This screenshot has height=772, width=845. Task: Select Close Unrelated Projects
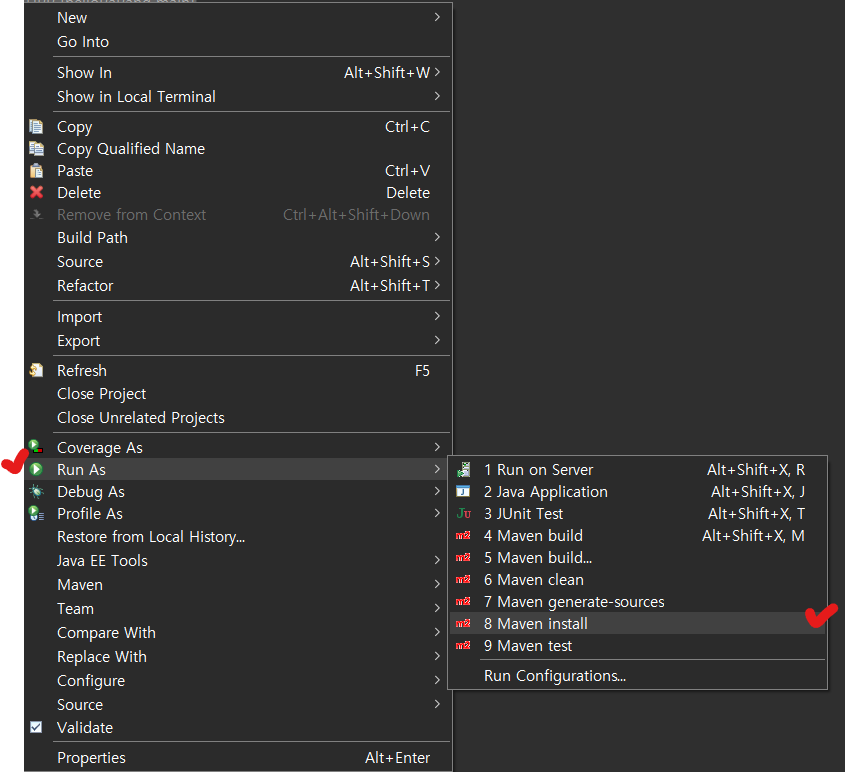click(140, 418)
